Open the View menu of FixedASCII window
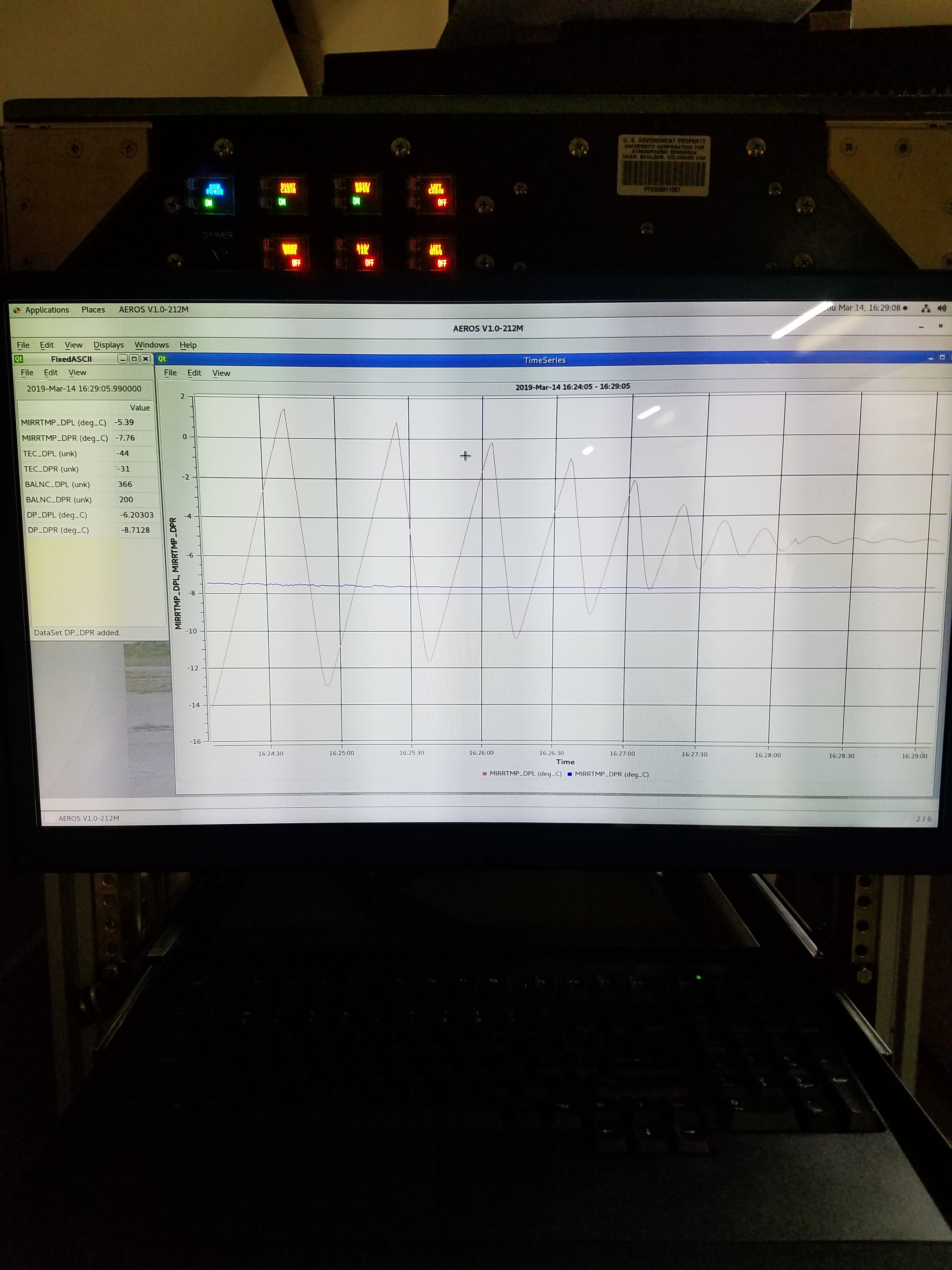 [x=77, y=373]
